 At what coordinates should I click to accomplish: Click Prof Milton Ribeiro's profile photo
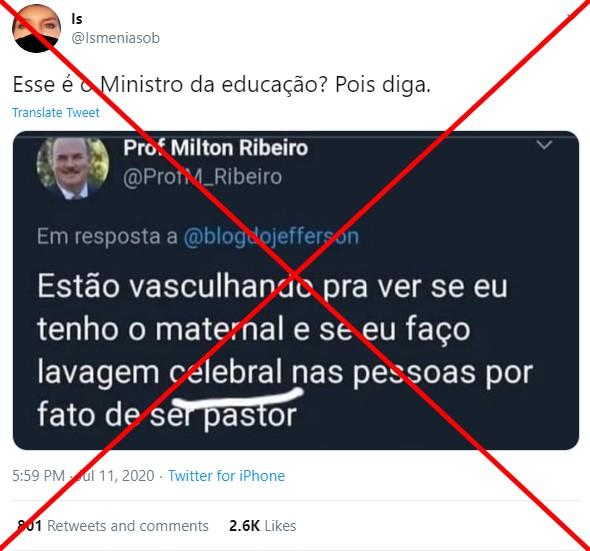[x=73, y=168]
